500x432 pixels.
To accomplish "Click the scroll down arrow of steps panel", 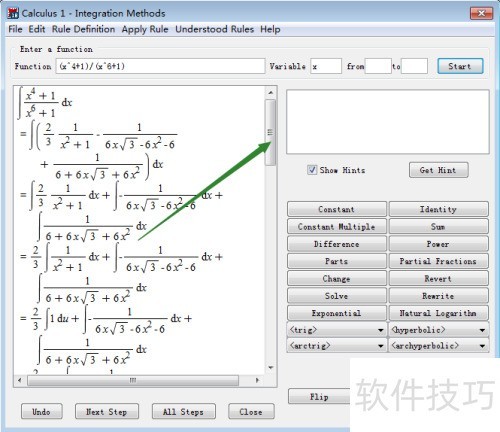I will tap(270, 368).
